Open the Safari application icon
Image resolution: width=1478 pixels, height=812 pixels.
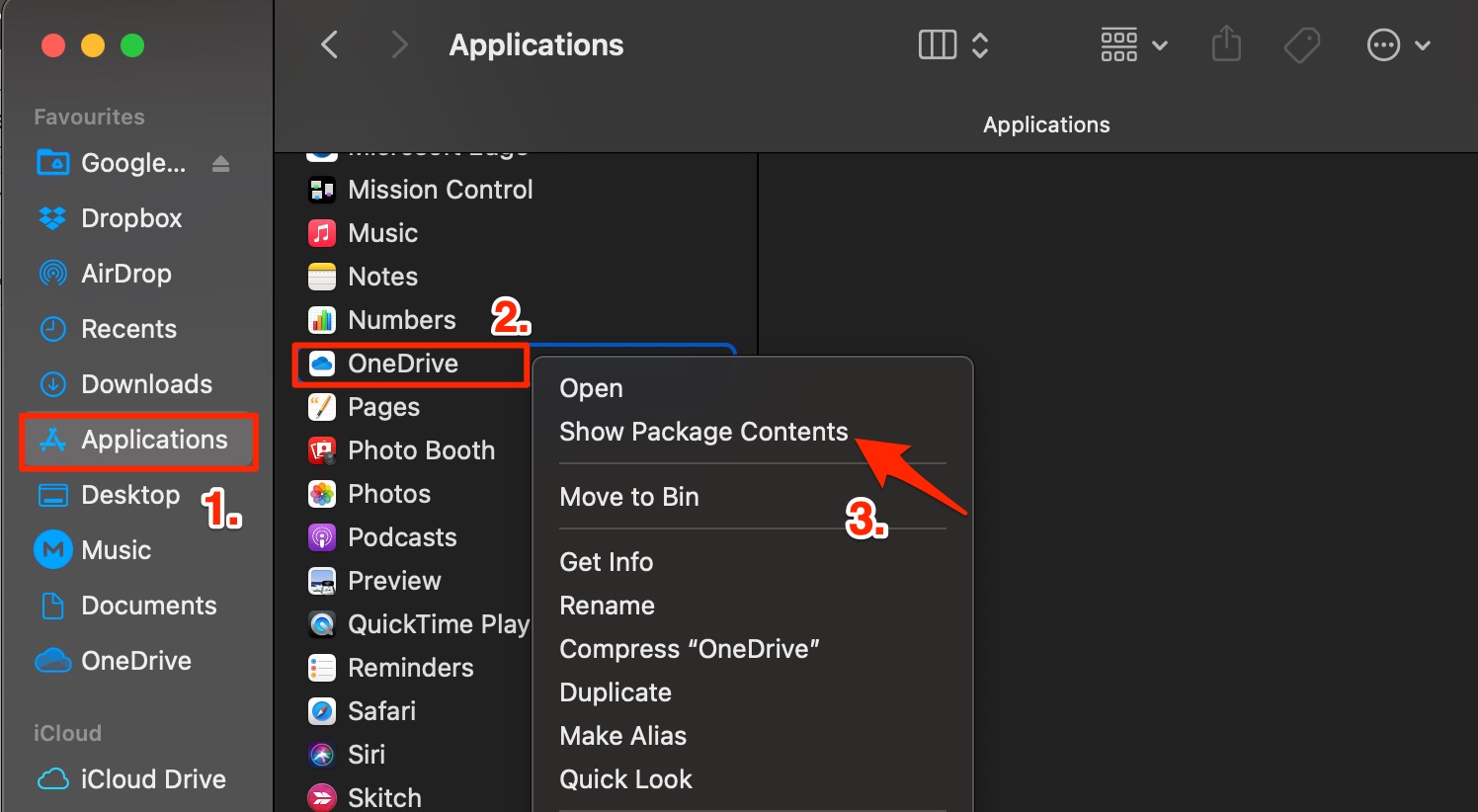(322, 711)
